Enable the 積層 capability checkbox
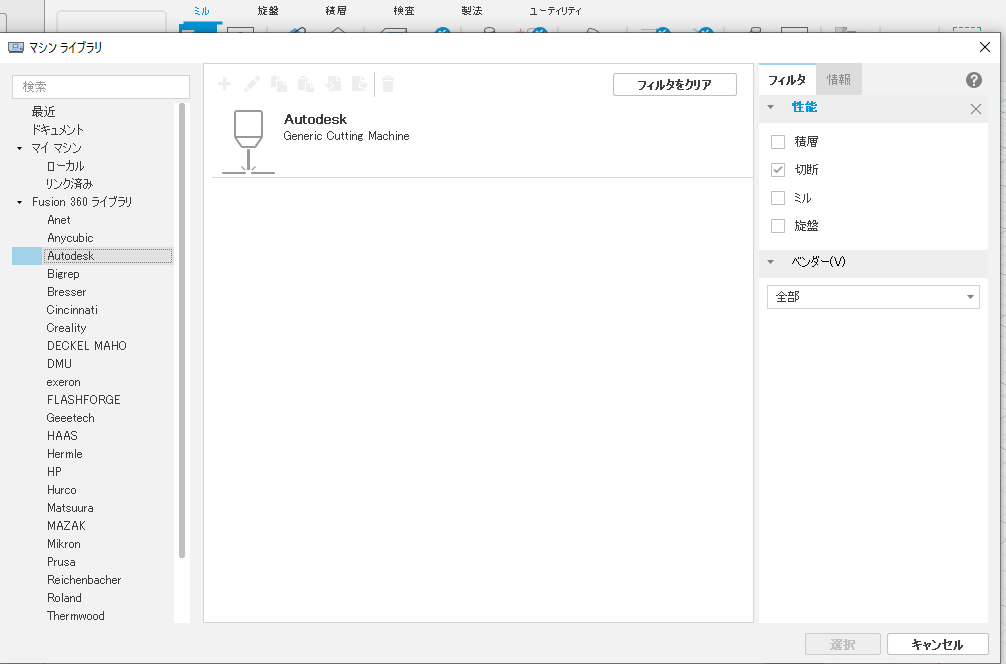 tap(778, 142)
